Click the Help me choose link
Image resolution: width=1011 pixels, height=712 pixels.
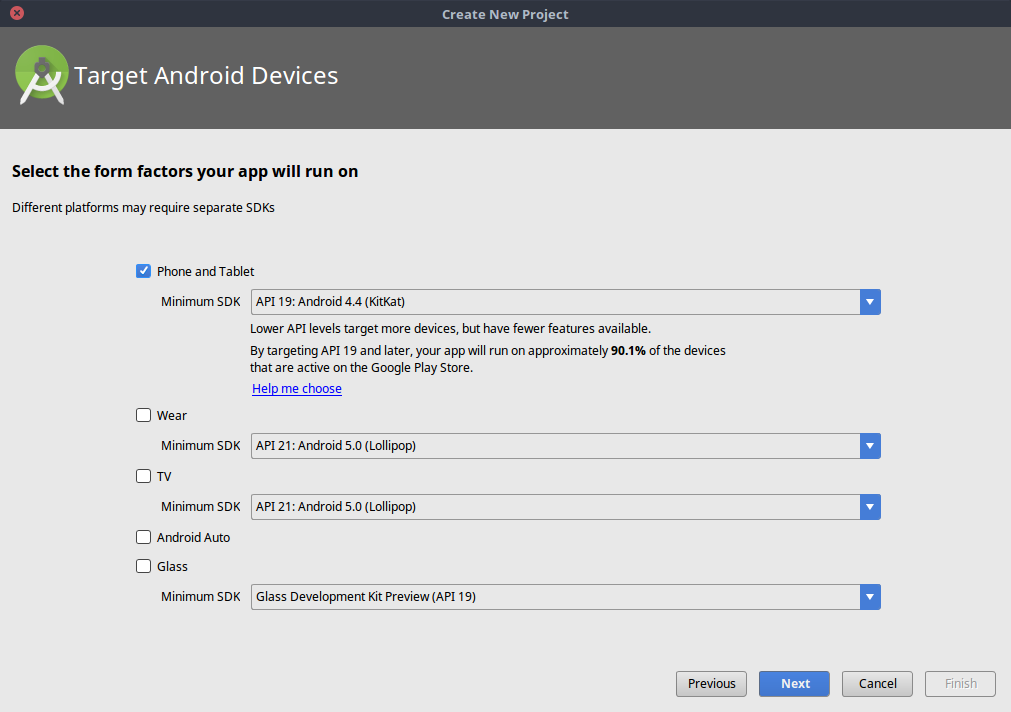click(x=296, y=388)
